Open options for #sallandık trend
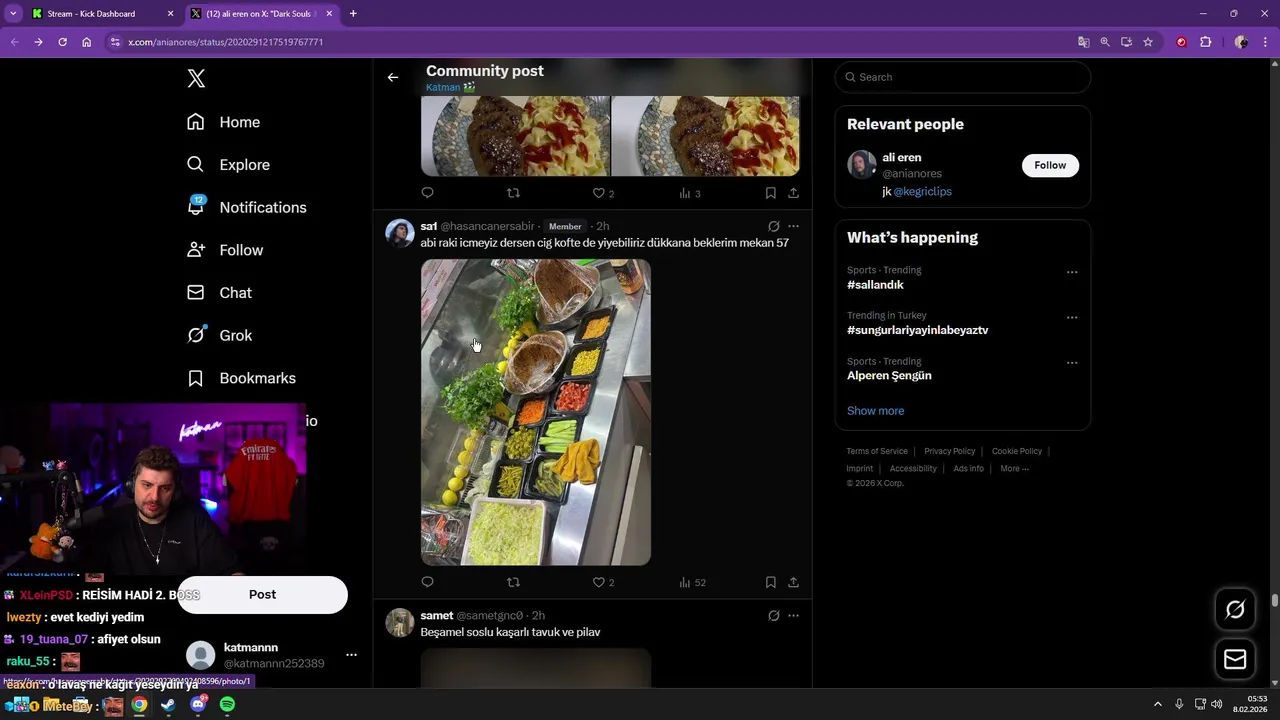 coord(1072,272)
